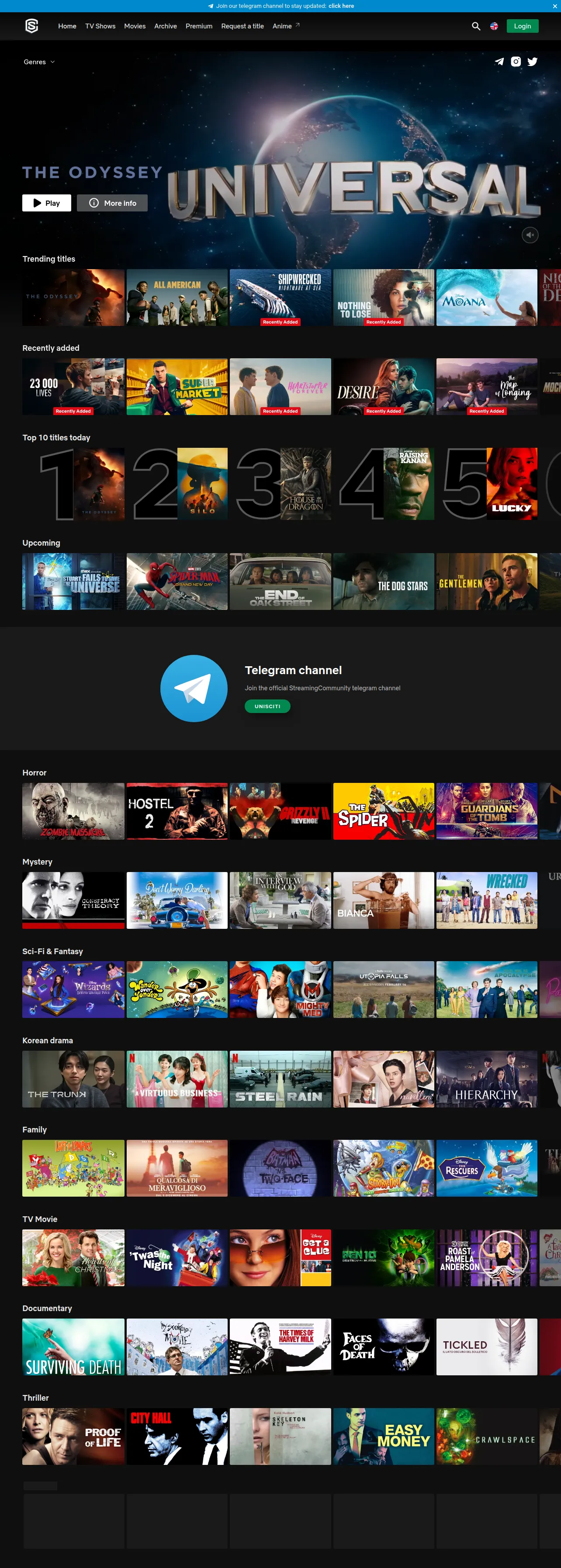Click the StreamingCommunity logo icon
The image size is (561, 1568).
[31, 26]
